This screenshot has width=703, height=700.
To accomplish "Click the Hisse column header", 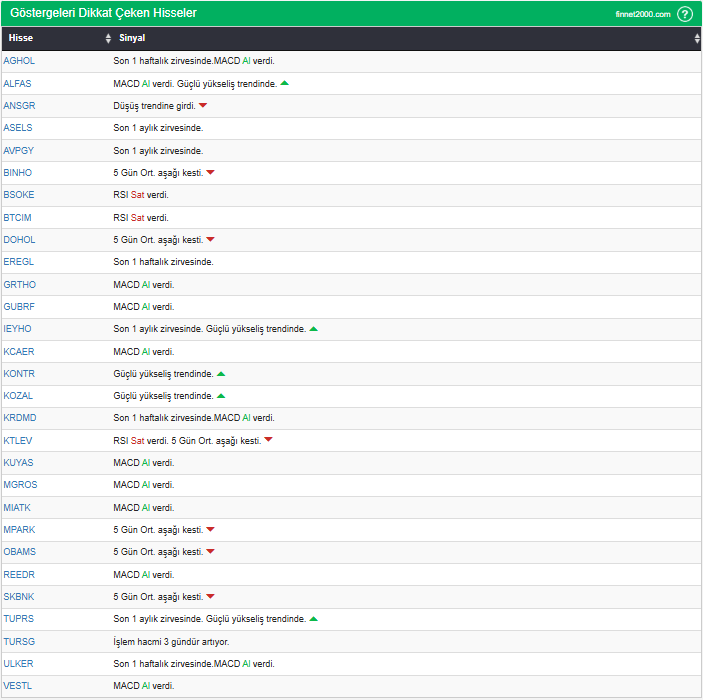I will 21,38.
